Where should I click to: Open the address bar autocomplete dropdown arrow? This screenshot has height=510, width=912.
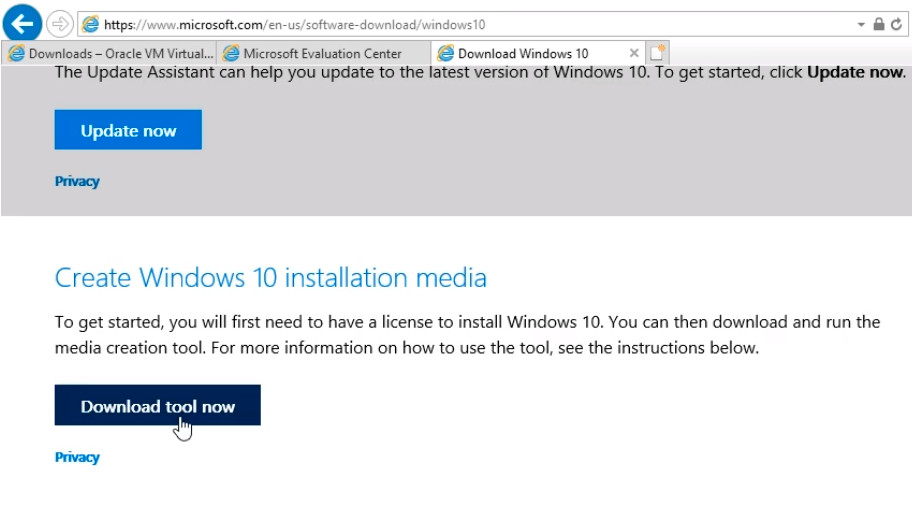pos(861,24)
